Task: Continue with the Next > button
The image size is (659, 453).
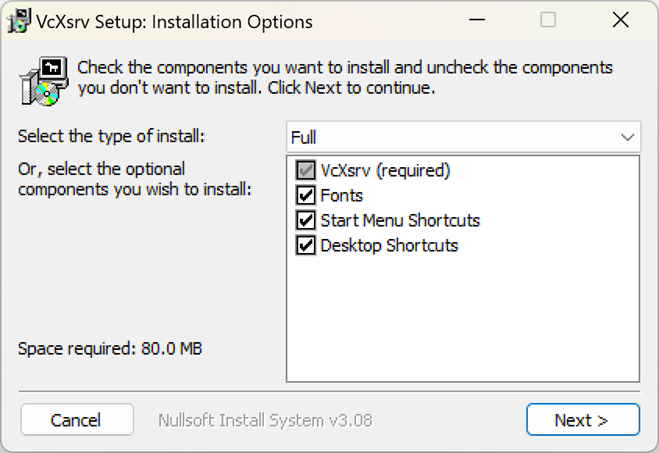Action: tap(583, 420)
